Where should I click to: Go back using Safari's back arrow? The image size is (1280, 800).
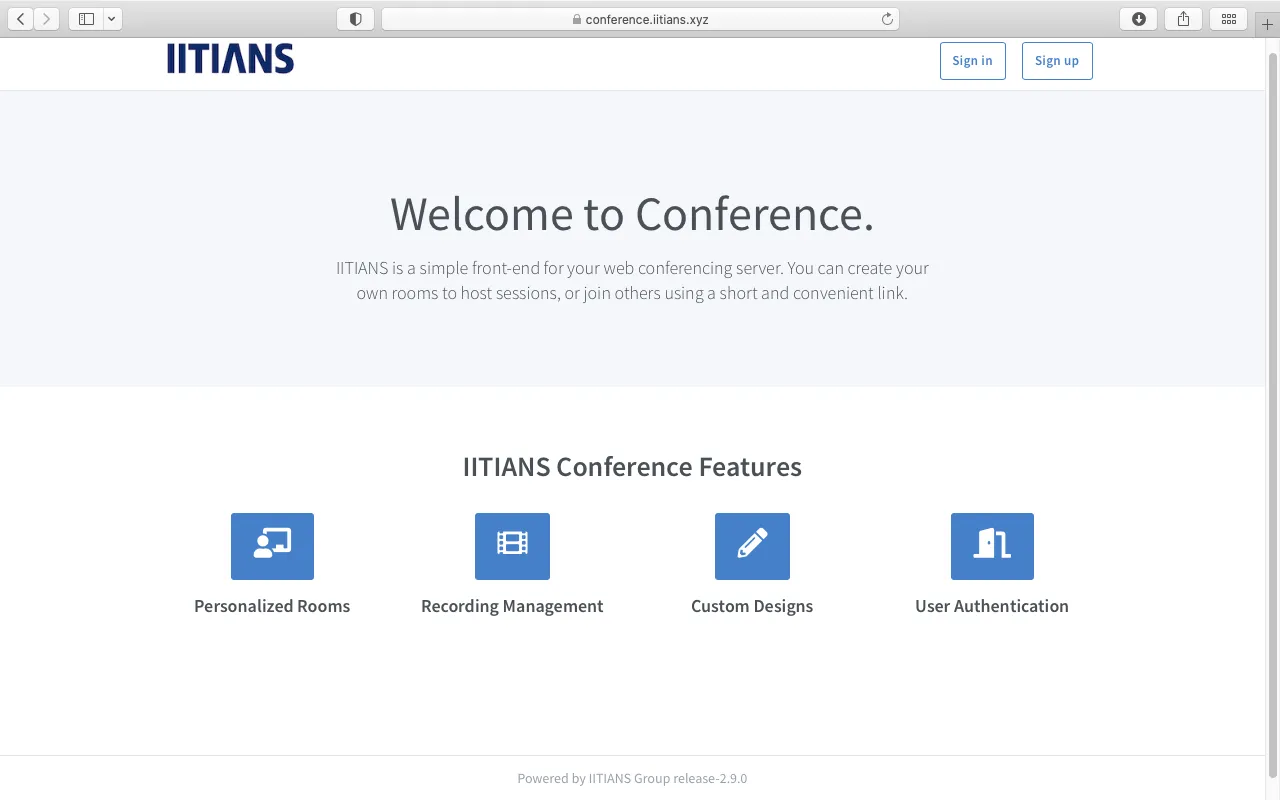pos(21,19)
